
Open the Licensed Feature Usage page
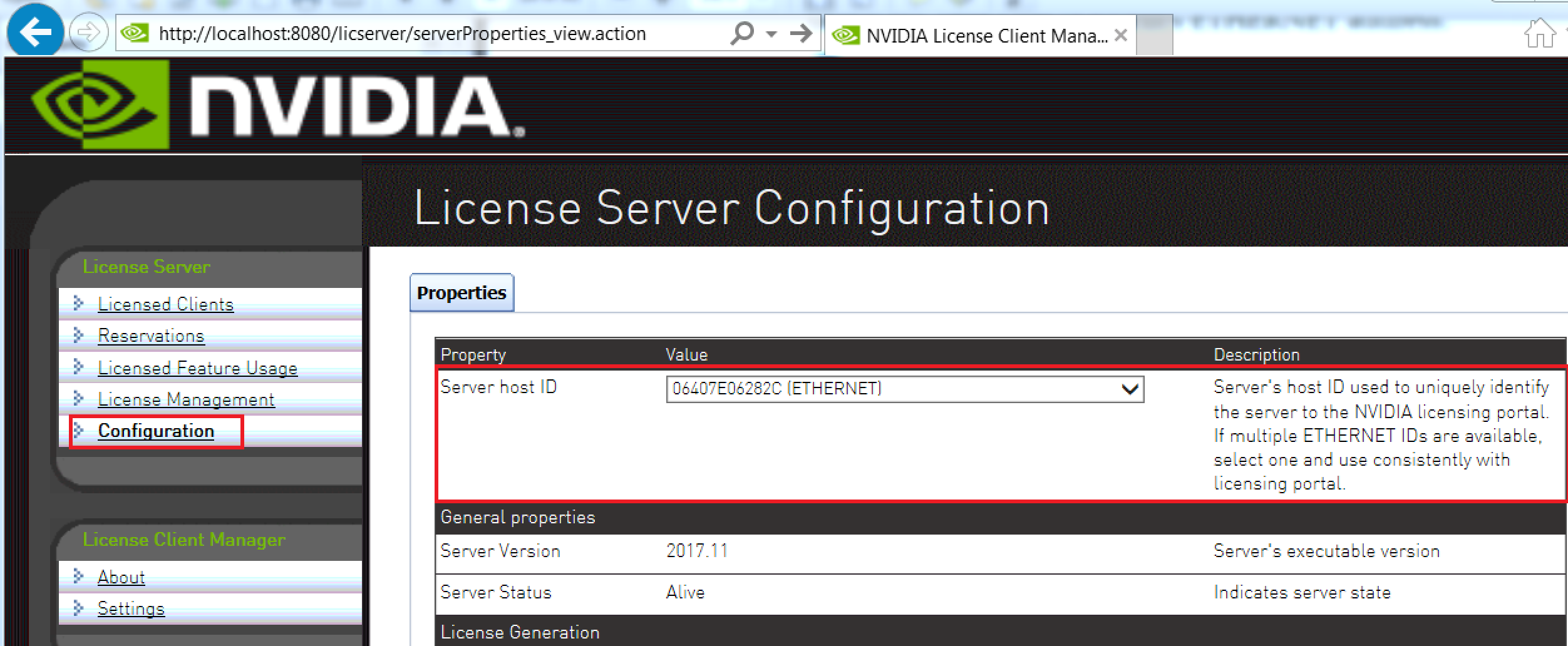point(197,368)
